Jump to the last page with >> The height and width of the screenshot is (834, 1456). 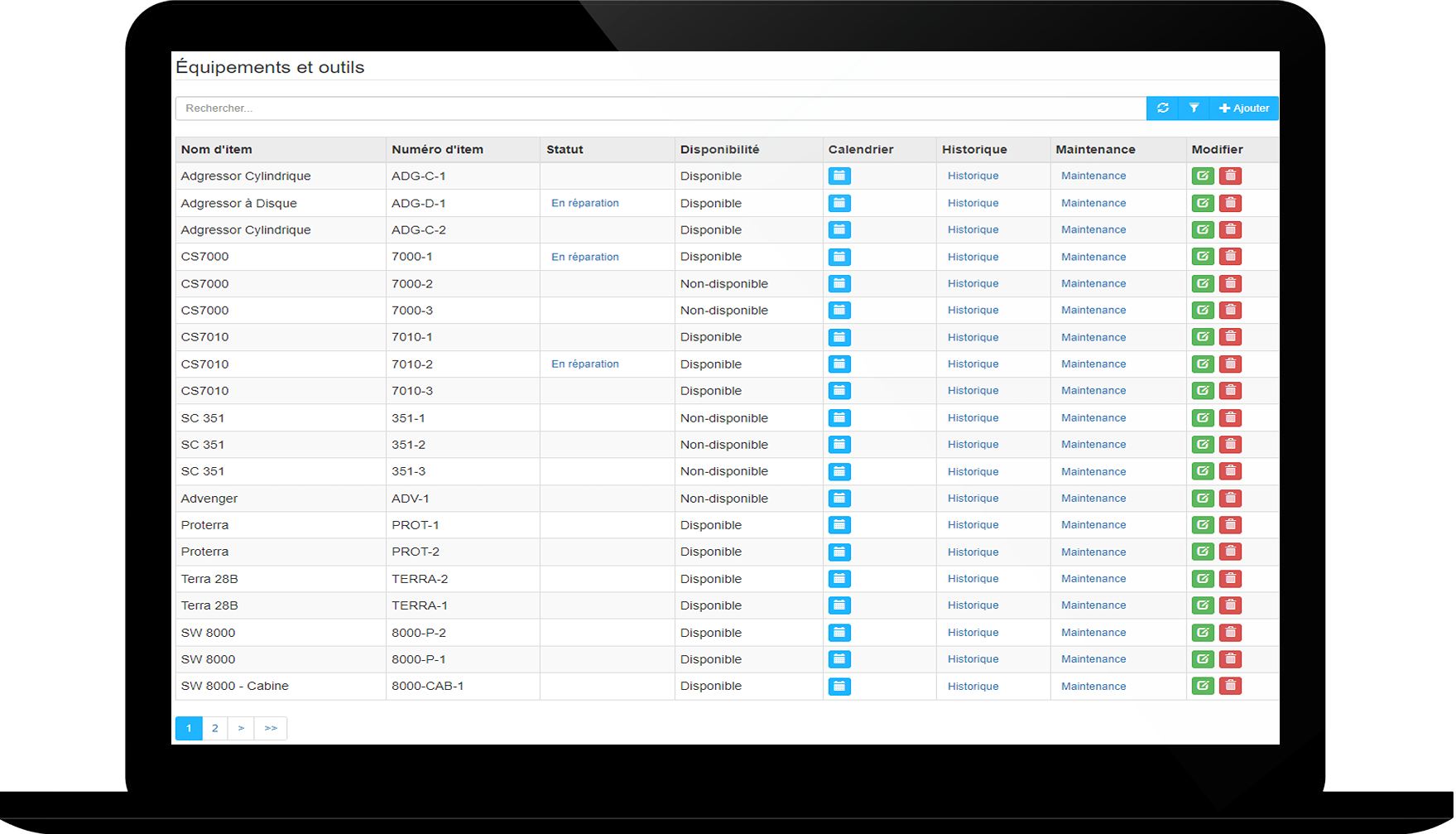point(271,728)
